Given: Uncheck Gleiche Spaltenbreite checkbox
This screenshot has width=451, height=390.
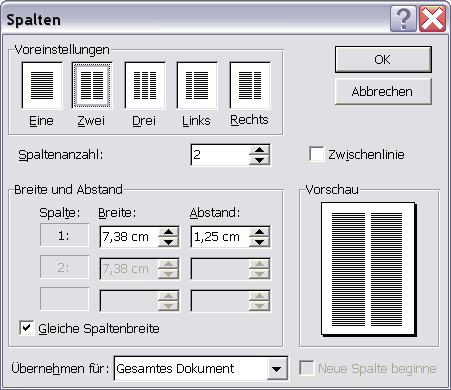Looking at the screenshot, I should [27, 328].
